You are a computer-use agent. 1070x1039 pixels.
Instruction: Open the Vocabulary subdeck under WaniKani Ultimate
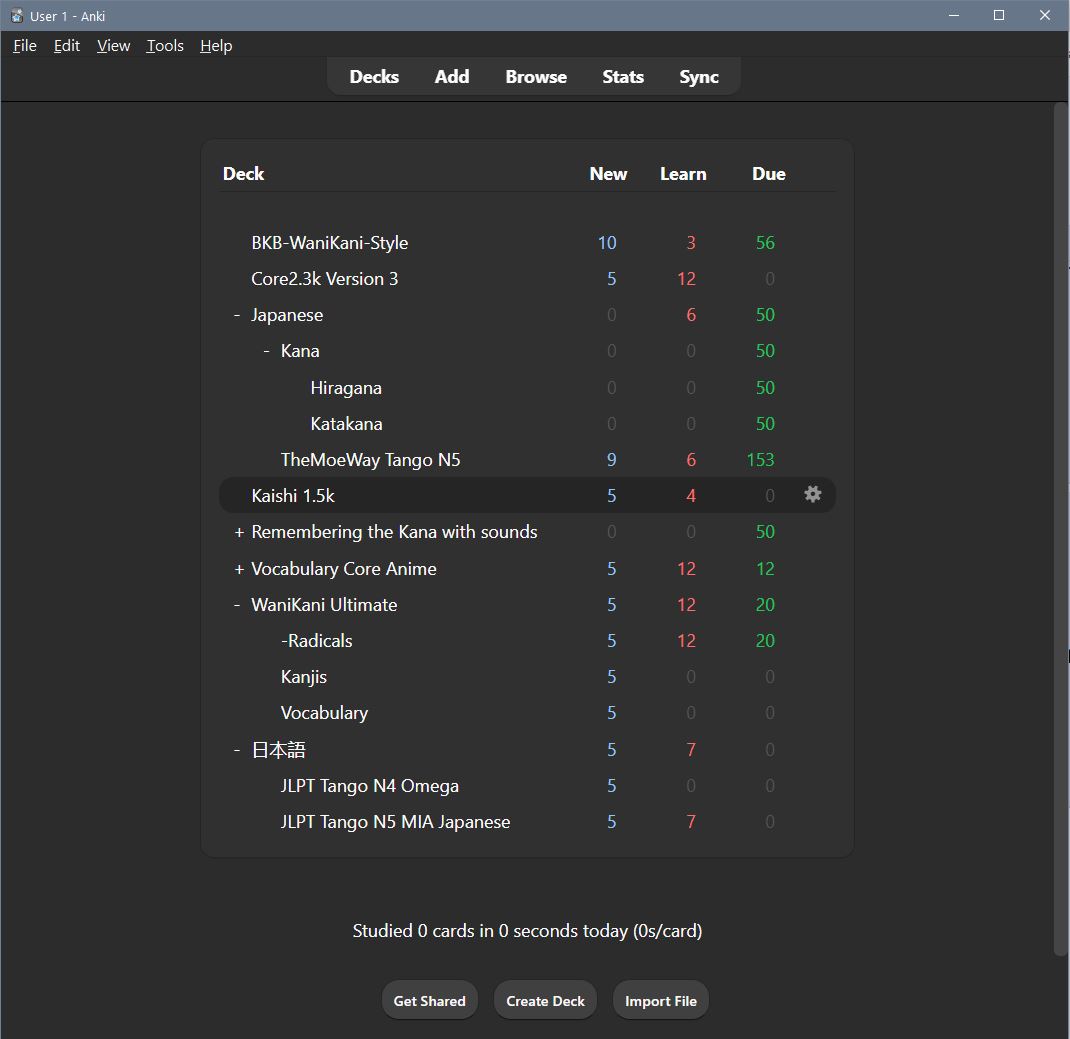(x=324, y=714)
